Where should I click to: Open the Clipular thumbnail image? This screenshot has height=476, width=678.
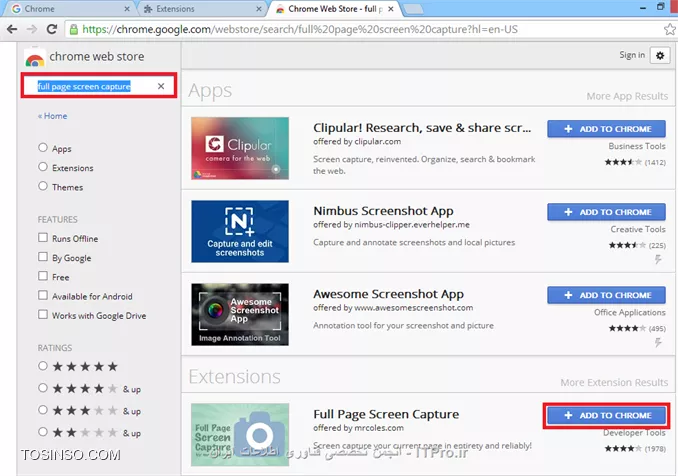coord(240,148)
